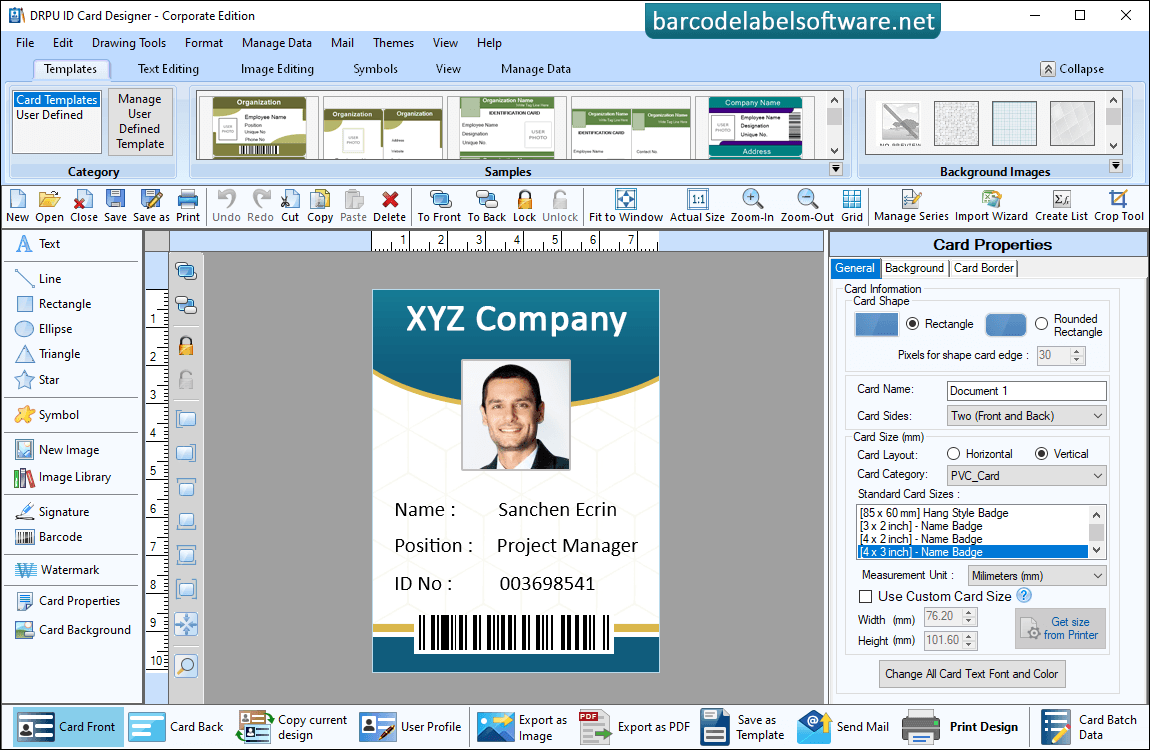Open Manage Series tool
This screenshot has height=750, width=1150.
pos(911,206)
